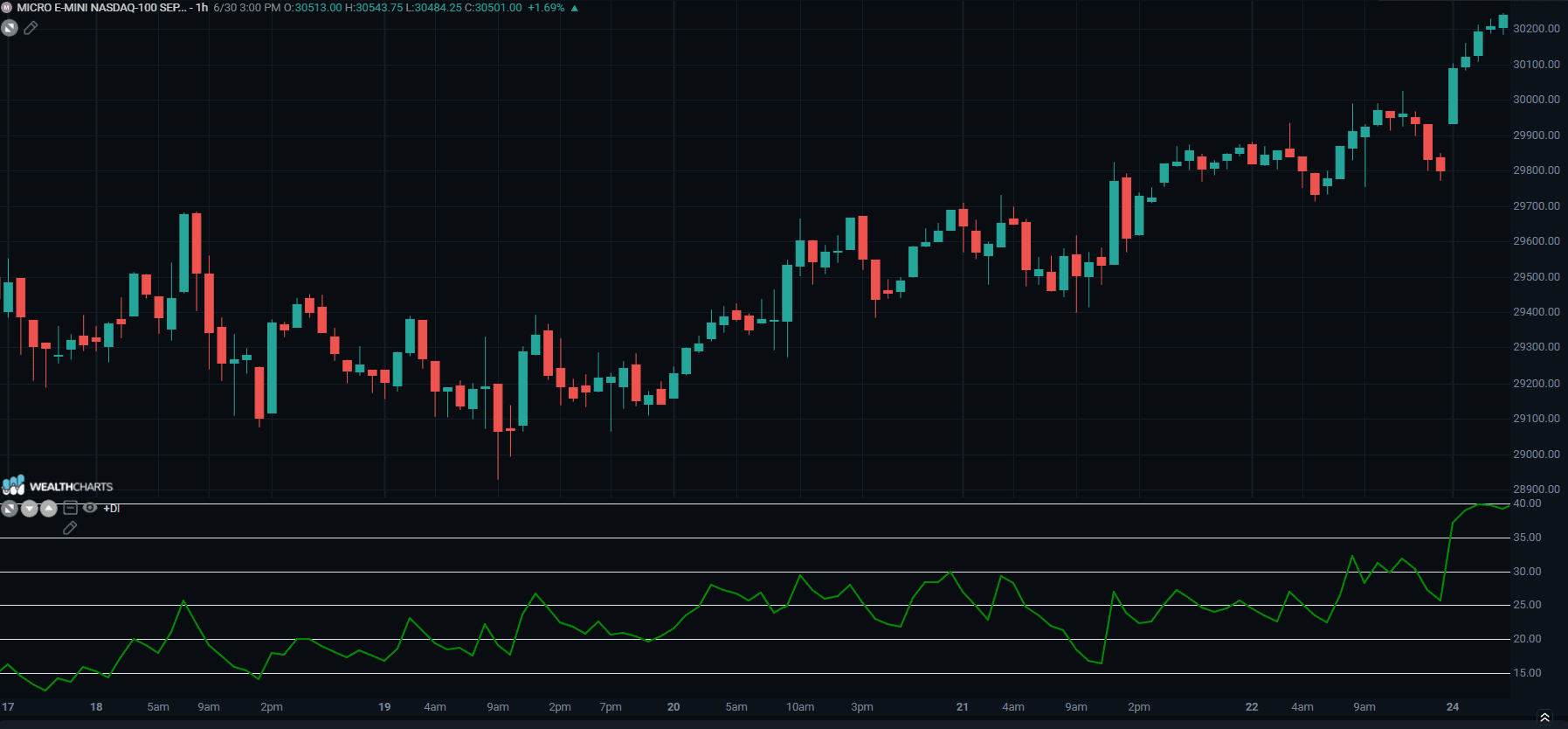
Task: Click the +1.69% change value
Action: click(546, 8)
